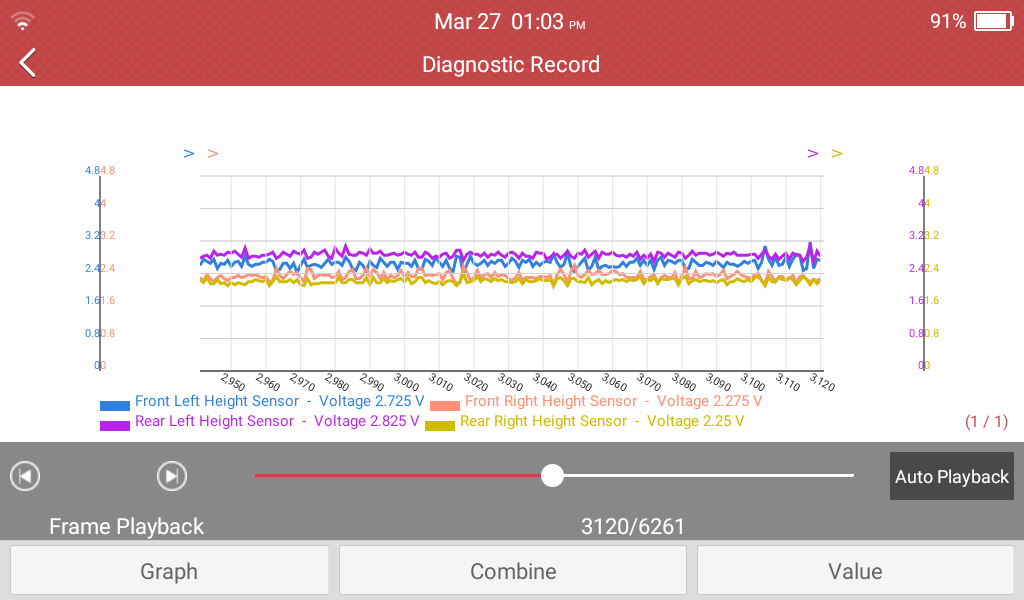1024x600 pixels.
Task: Switch to Value view
Action: tap(856, 571)
